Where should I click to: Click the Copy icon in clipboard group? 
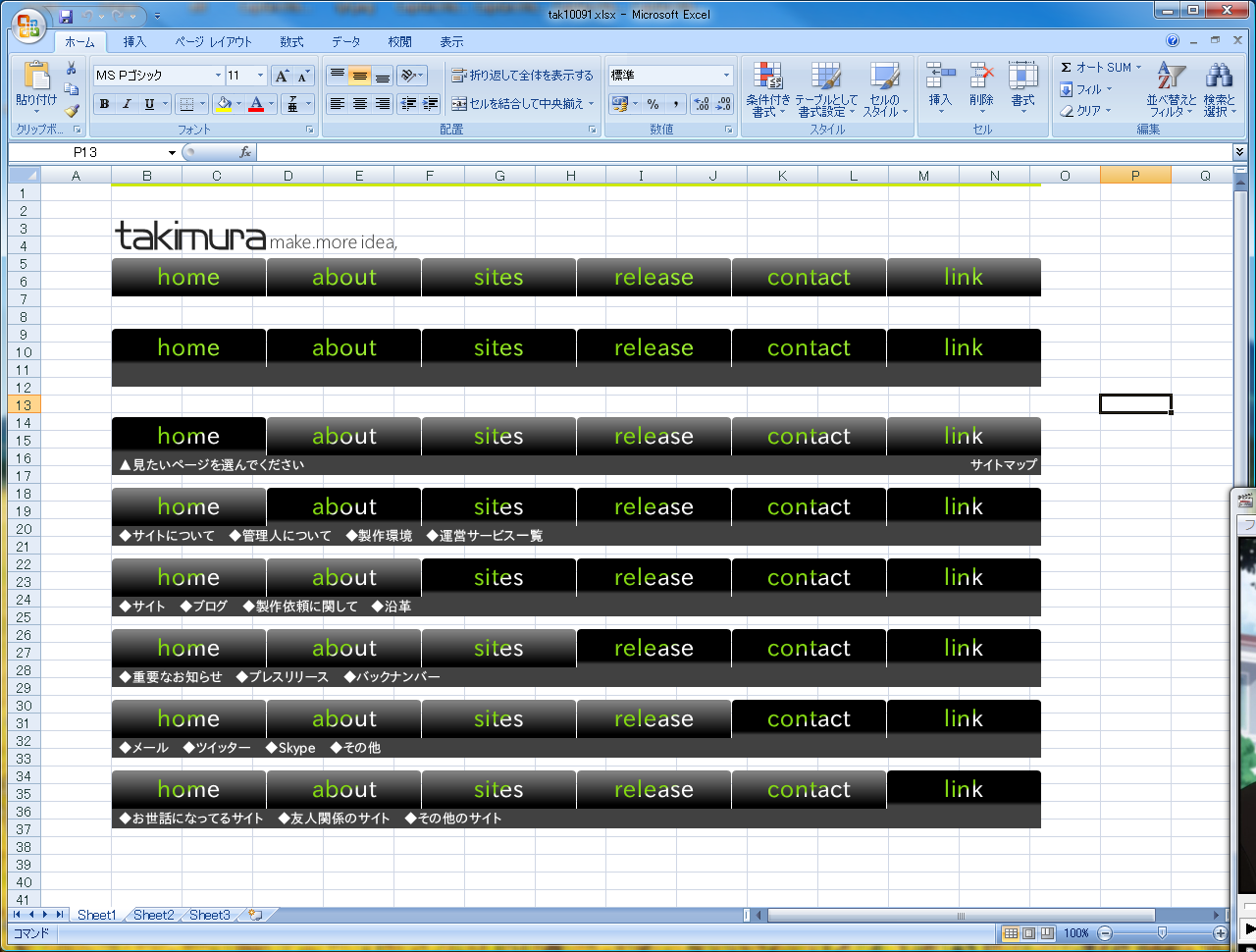[x=71, y=89]
